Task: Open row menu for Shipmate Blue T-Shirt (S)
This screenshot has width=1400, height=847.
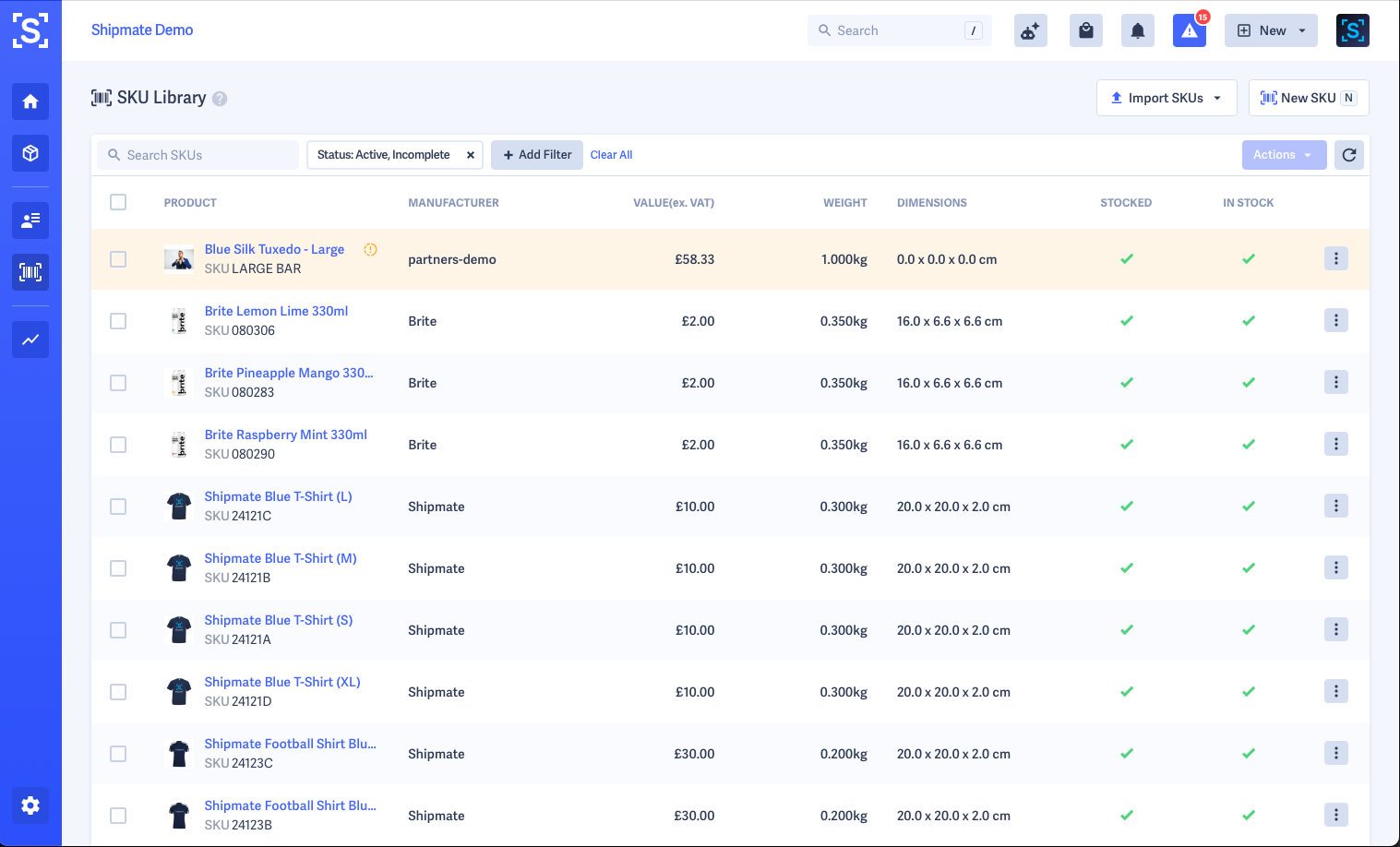Action: point(1336,629)
